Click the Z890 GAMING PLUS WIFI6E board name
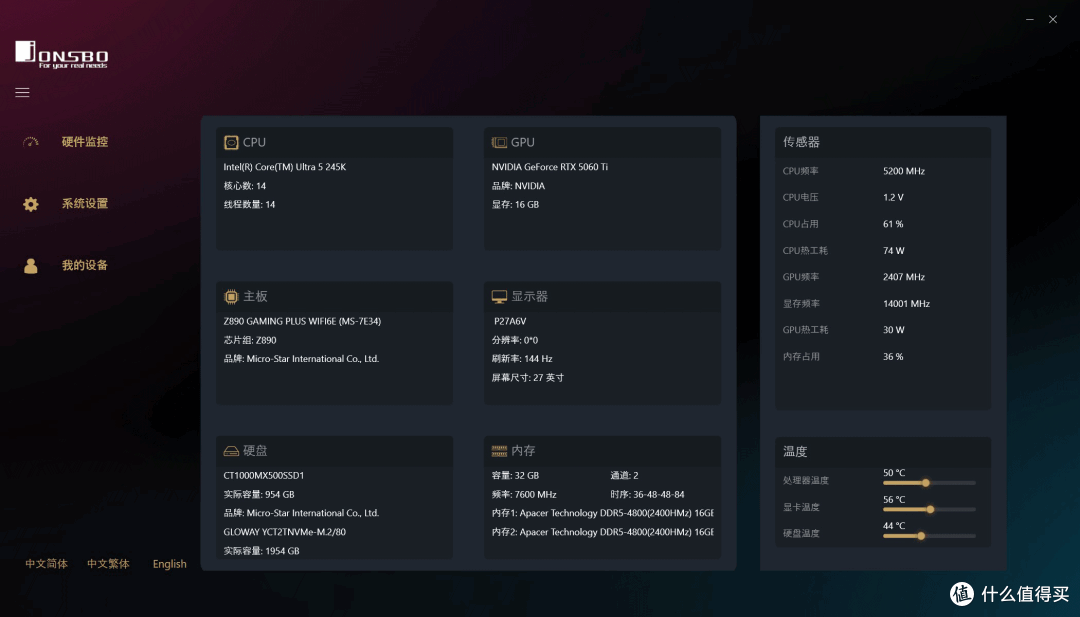The height and width of the screenshot is (617, 1080). coord(302,322)
